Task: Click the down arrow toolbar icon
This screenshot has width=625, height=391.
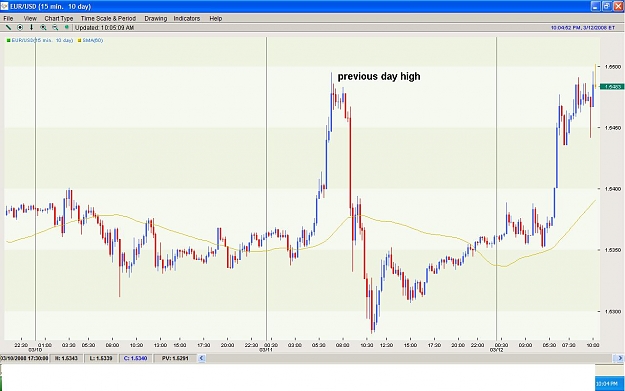Action: tap(31, 28)
